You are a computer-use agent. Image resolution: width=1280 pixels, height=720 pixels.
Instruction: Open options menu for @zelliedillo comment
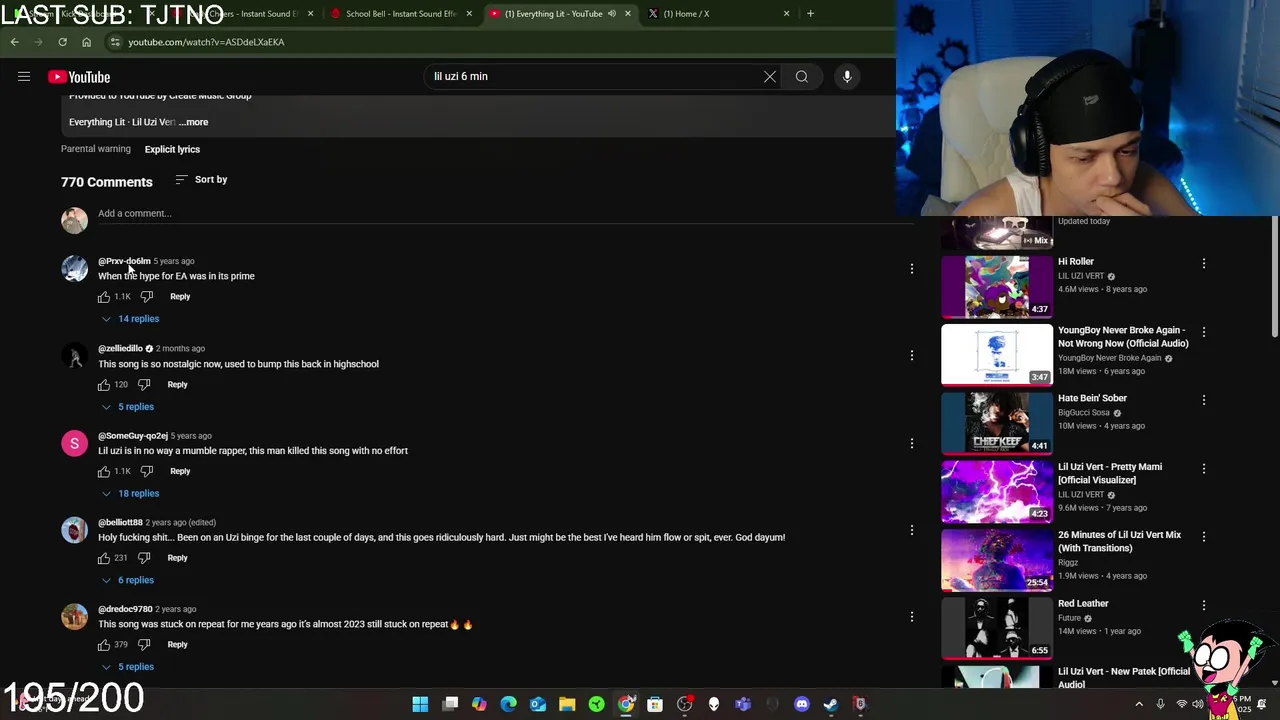click(912, 355)
